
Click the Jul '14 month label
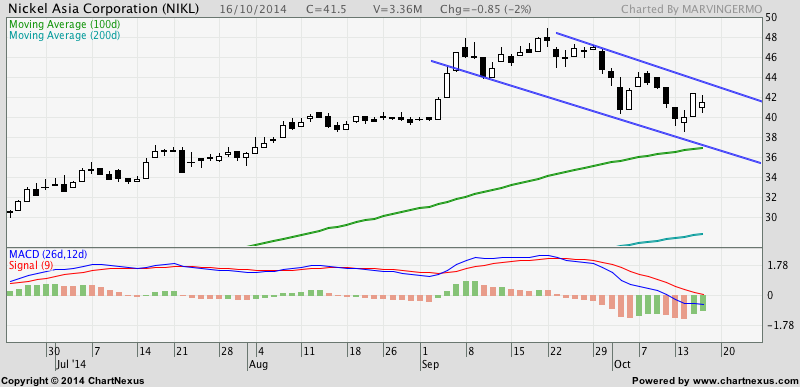point(71,365)
